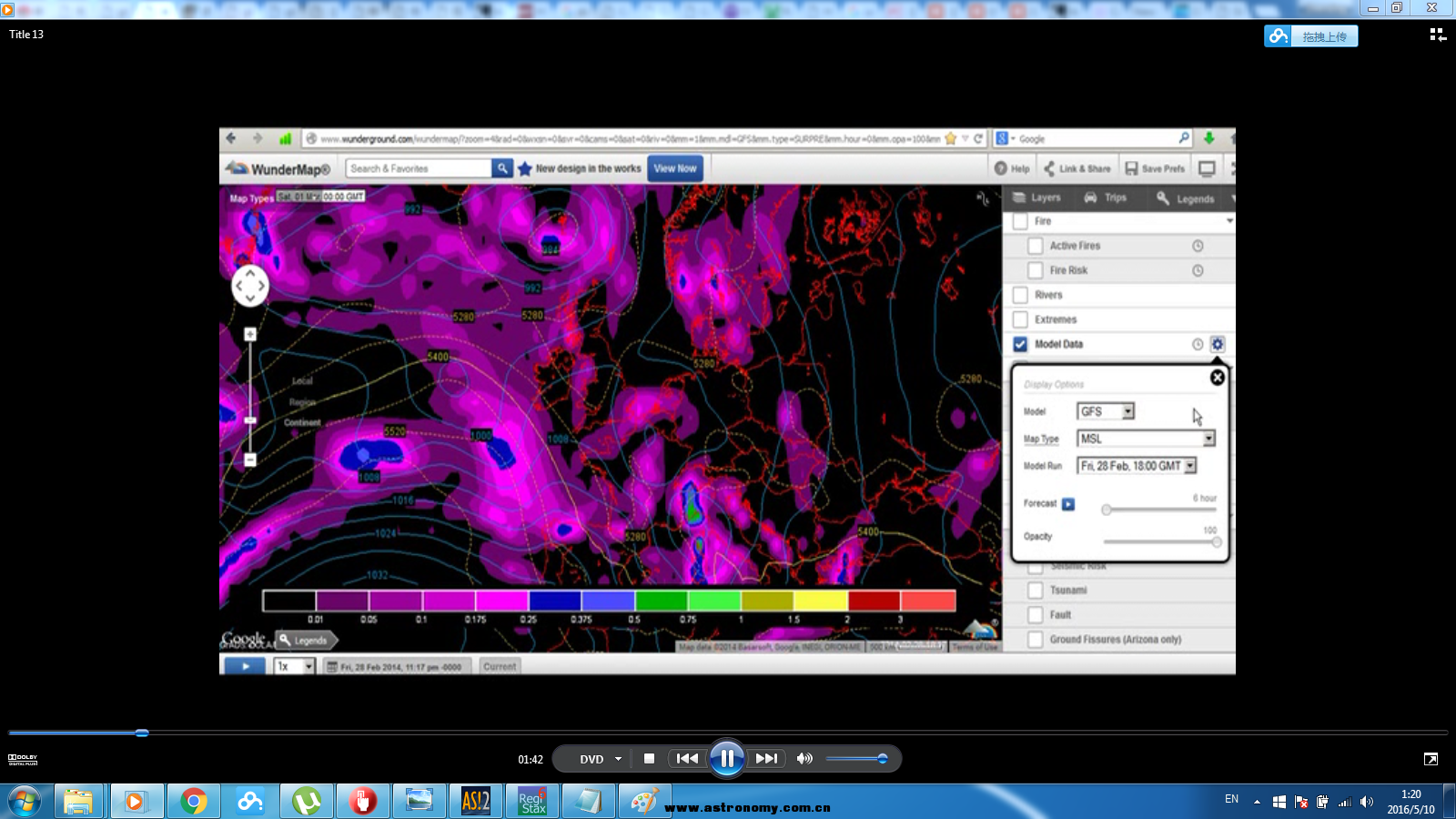Click the magnifier in Google search box
This screenshot has width=1456, height=819.
[x=1184, y=138]
